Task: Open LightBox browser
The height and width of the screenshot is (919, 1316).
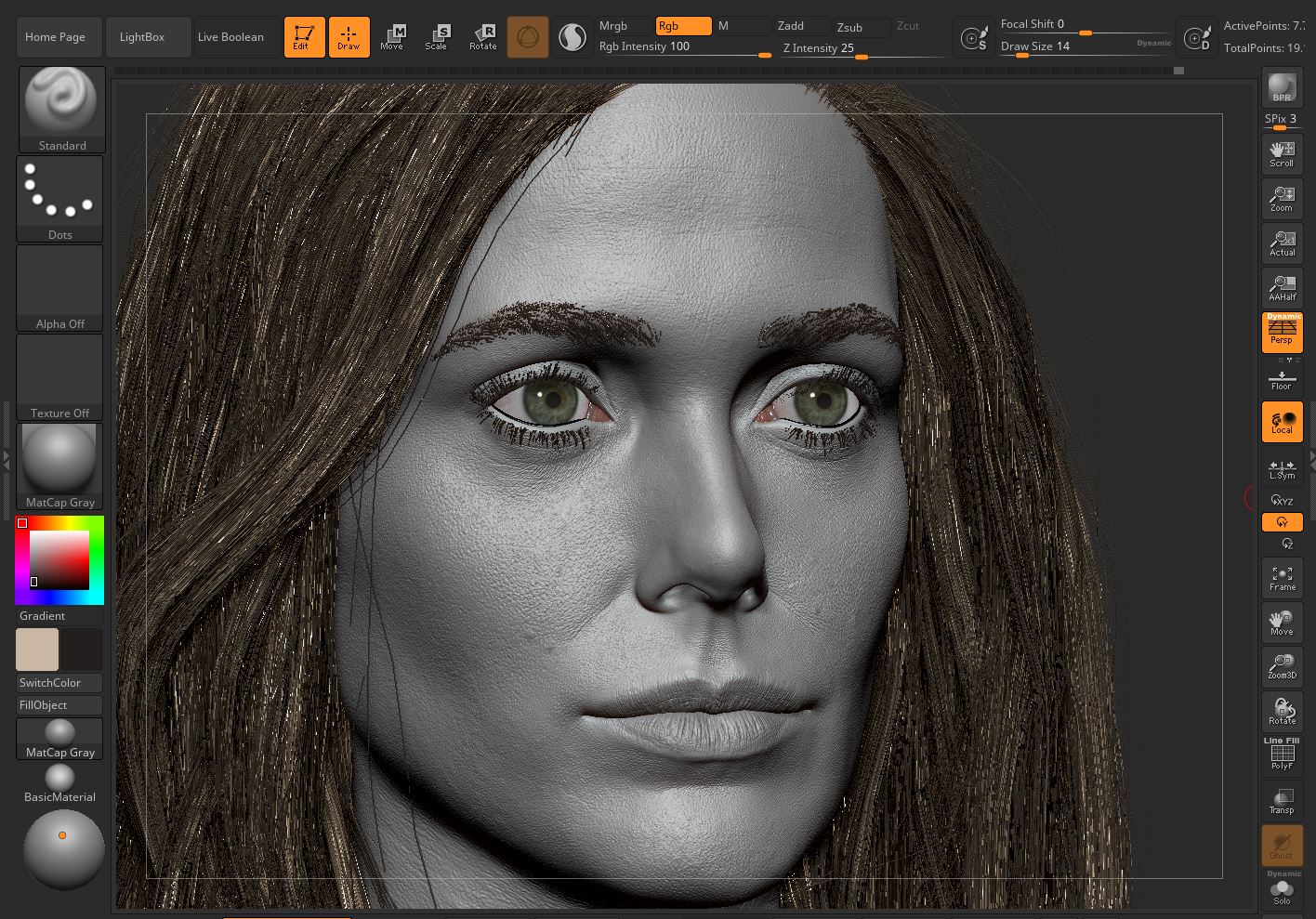Action: [149, 37]
